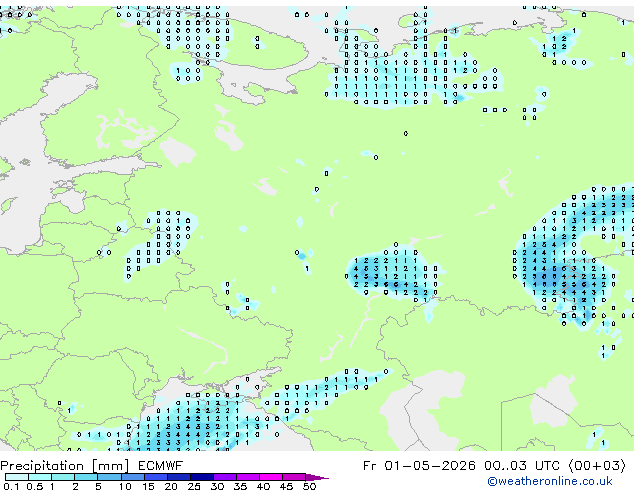Click the legend label '50'
Screen dimensions: 634x490
(309, 486)
